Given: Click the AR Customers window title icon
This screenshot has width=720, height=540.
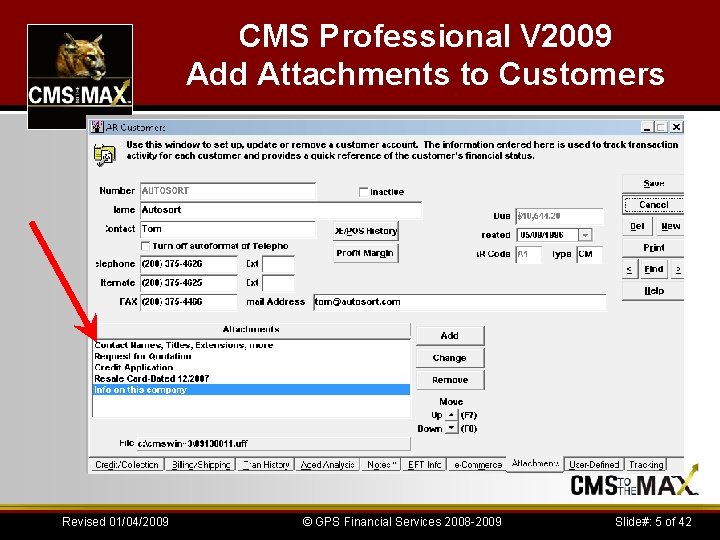Looking at the screenshot, I should pyautogui.click(x=97, y=127).
